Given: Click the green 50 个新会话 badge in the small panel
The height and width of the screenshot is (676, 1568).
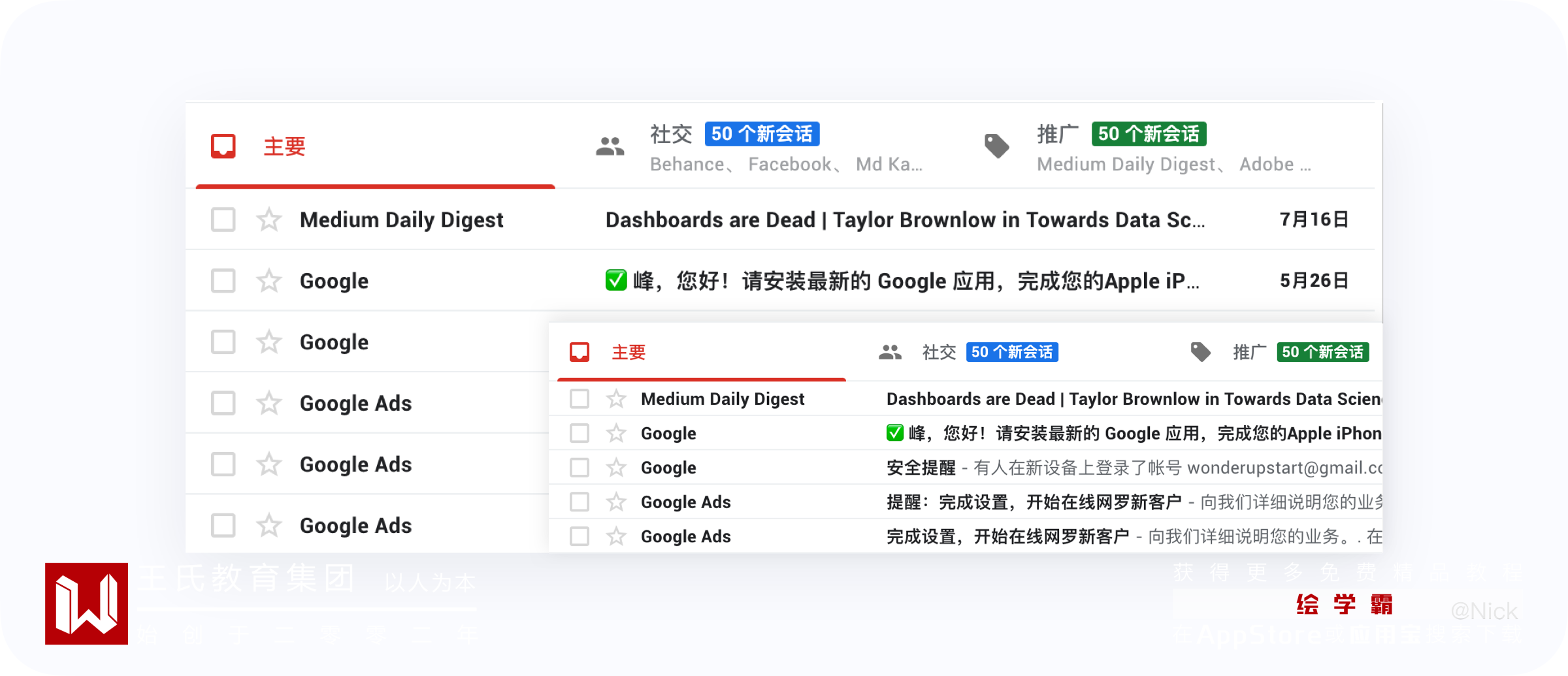Looking at the screenshot, I should (1322, 352).
